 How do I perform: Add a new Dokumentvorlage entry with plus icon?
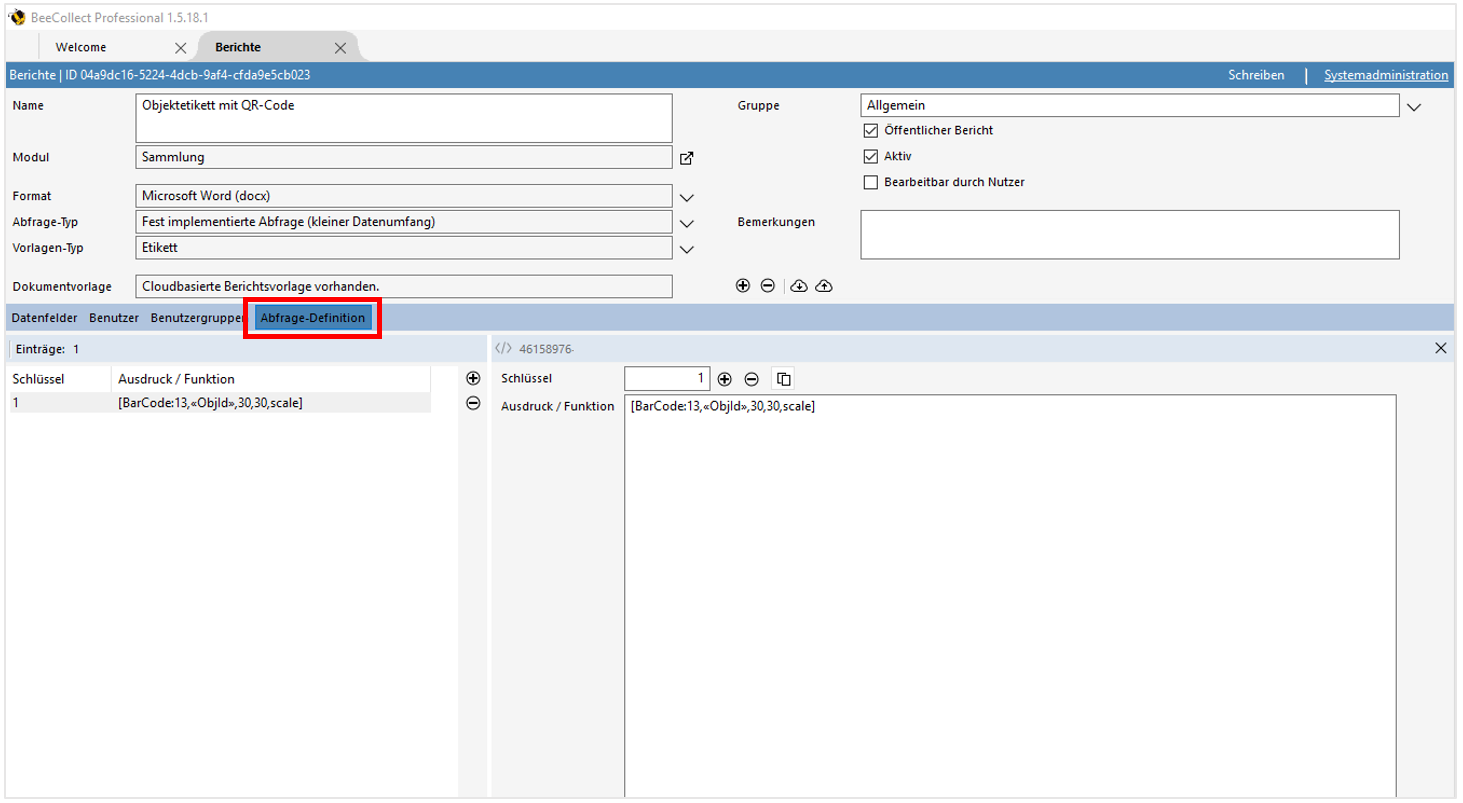click(x=743, y=285)
